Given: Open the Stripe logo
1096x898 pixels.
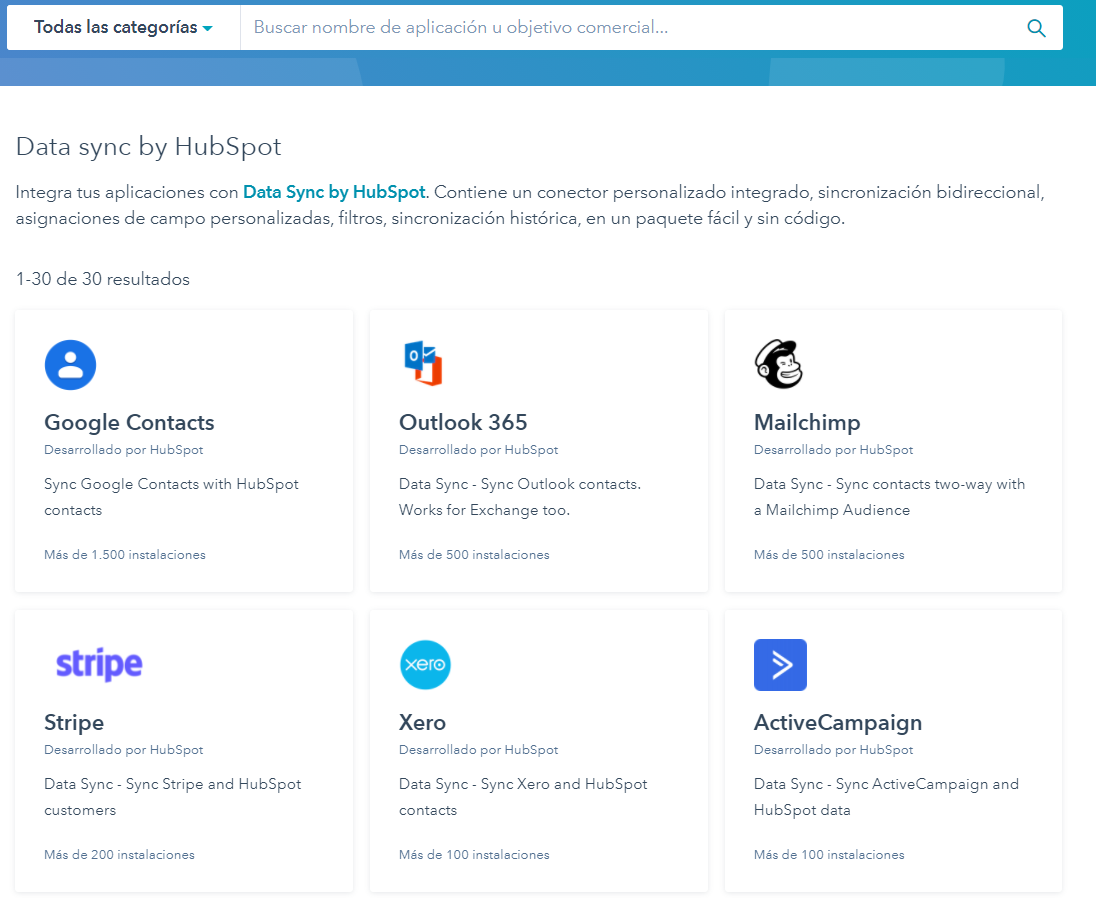Looking at the screenshot, I should (99, 664).
